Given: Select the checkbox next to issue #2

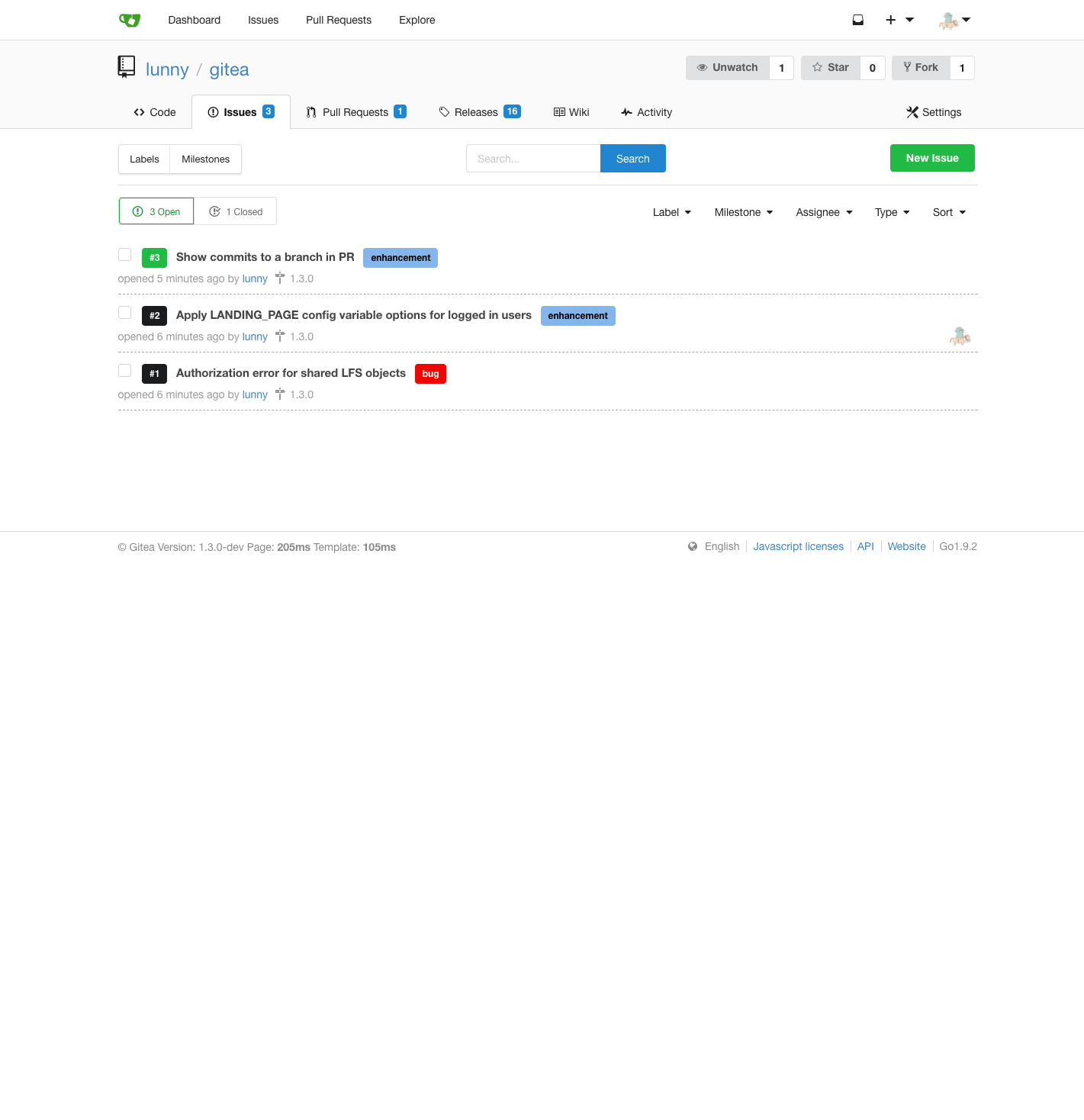Looking at the screenshot, I should tap(125, 313).
